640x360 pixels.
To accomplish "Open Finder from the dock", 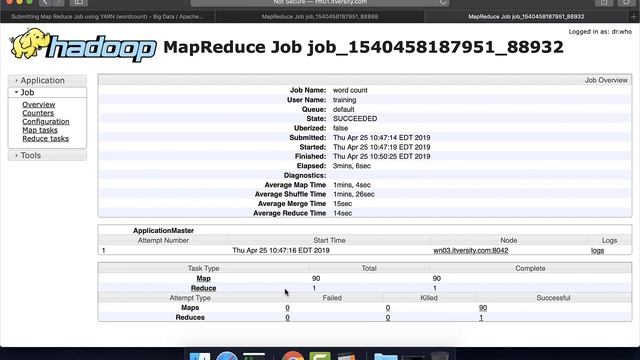I will pyautogui.click(x=200, y=356).
